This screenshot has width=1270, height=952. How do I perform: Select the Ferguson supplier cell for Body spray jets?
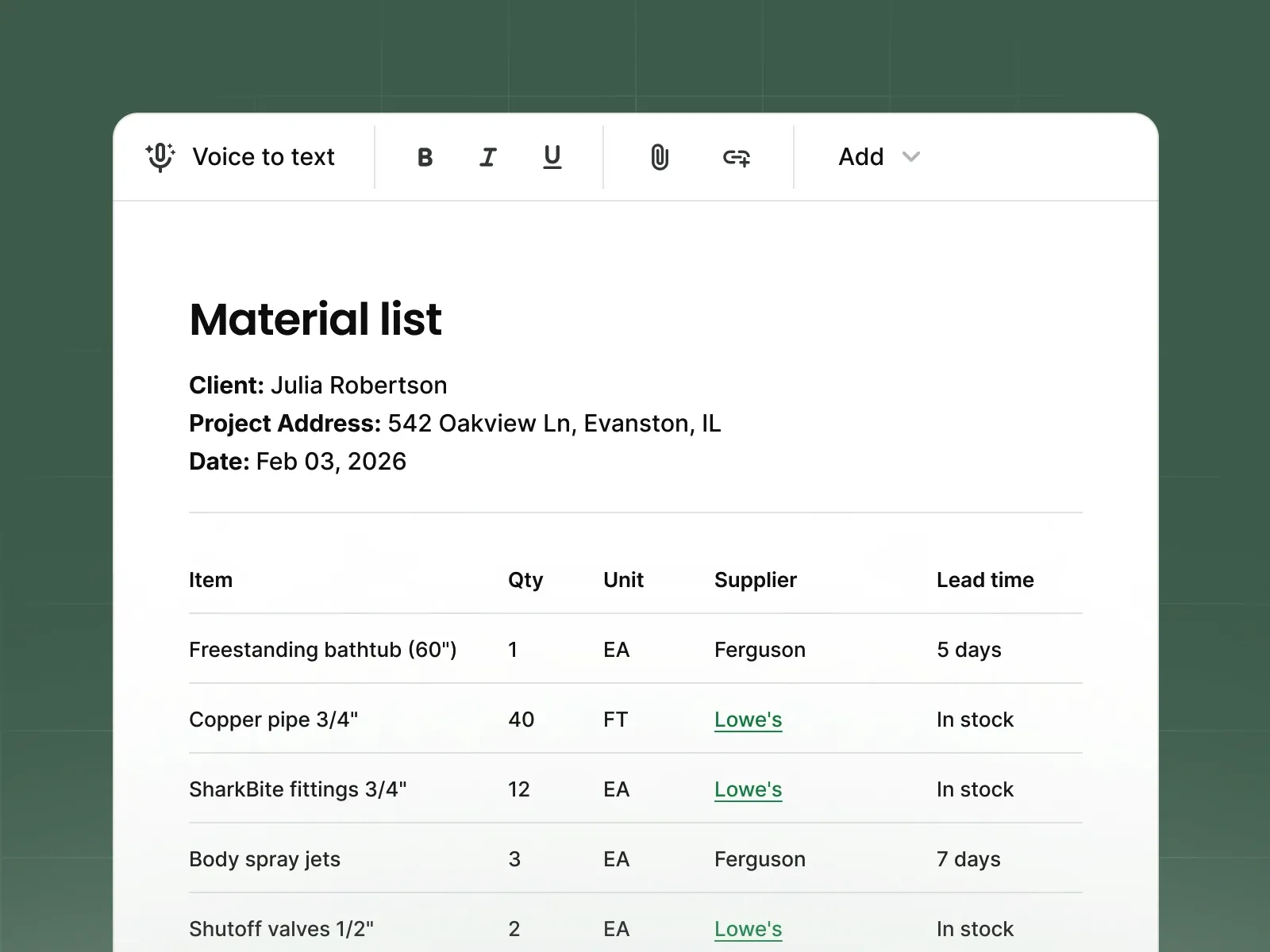tap(759, 859)
